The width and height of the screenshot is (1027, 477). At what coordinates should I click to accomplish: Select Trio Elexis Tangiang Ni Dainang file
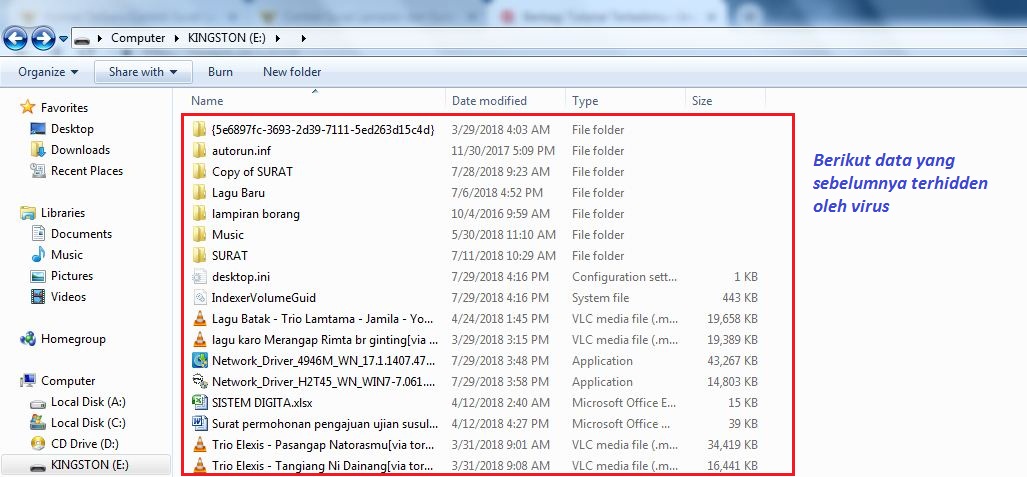point(322,466)
